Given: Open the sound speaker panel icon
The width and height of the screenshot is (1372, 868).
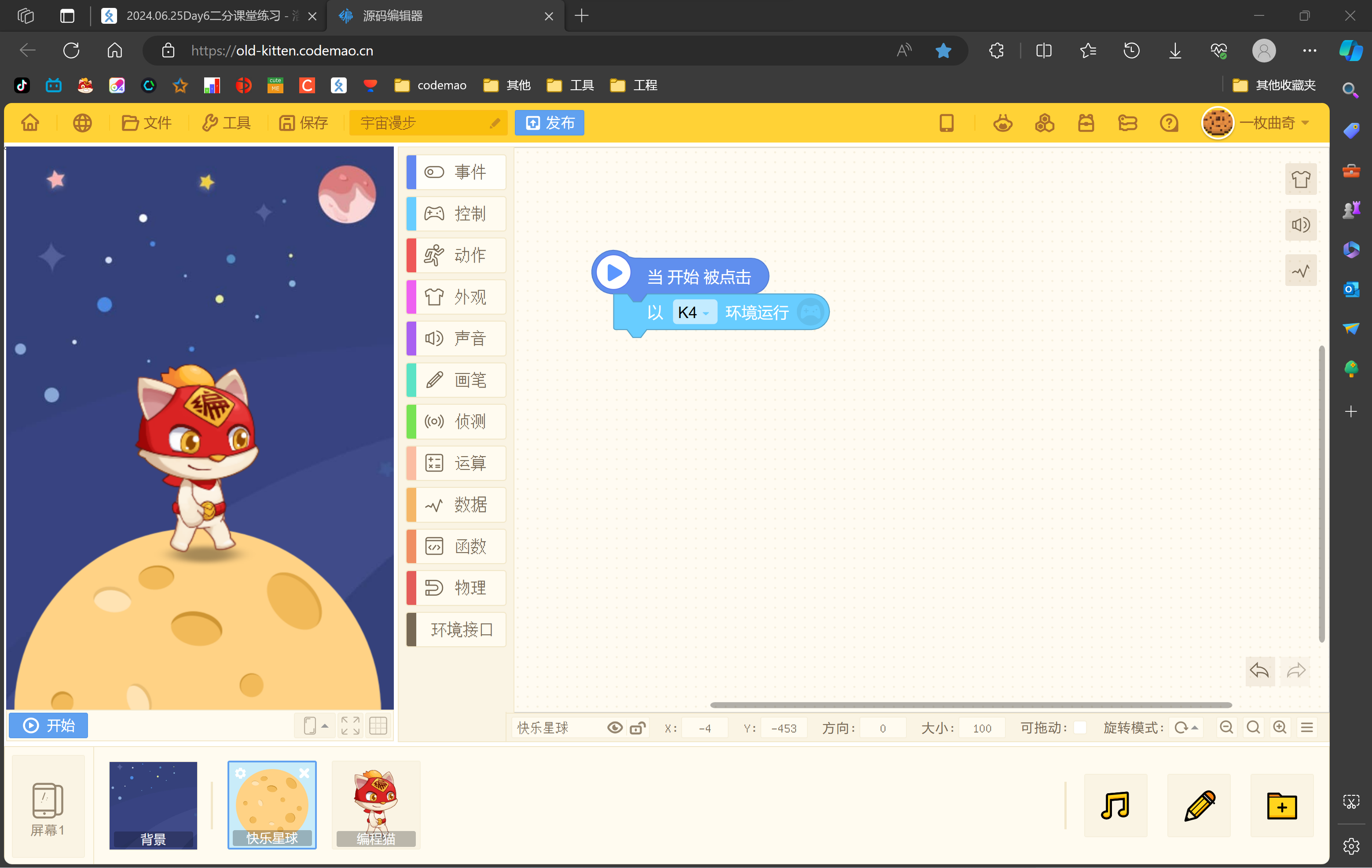Looking at the screenshot, I should point(1301,225).
